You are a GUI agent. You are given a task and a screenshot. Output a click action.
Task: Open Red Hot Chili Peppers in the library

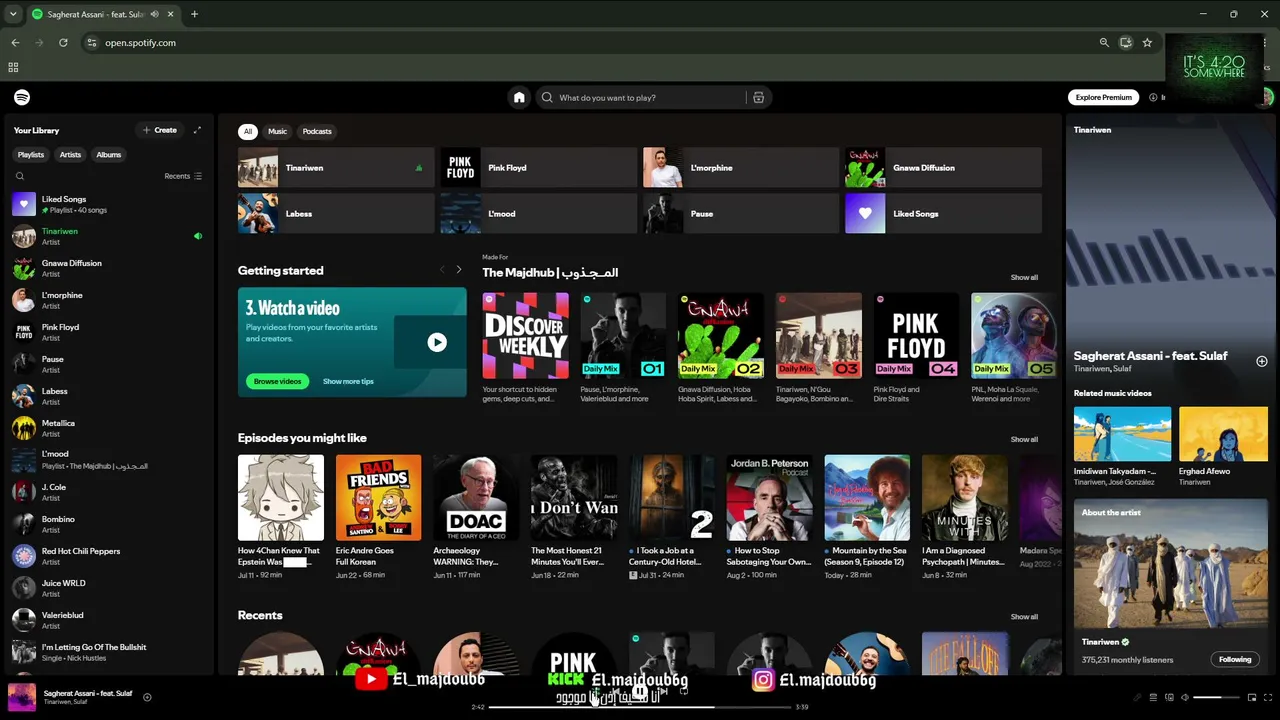108,556
